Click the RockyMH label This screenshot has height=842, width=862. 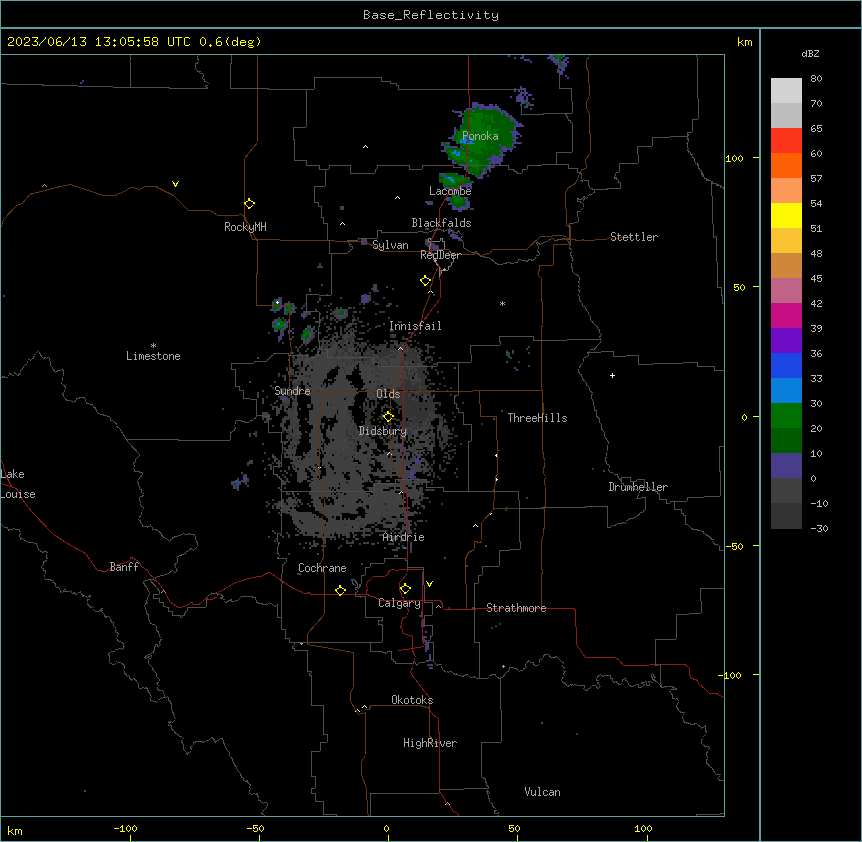tap(245, 227)
